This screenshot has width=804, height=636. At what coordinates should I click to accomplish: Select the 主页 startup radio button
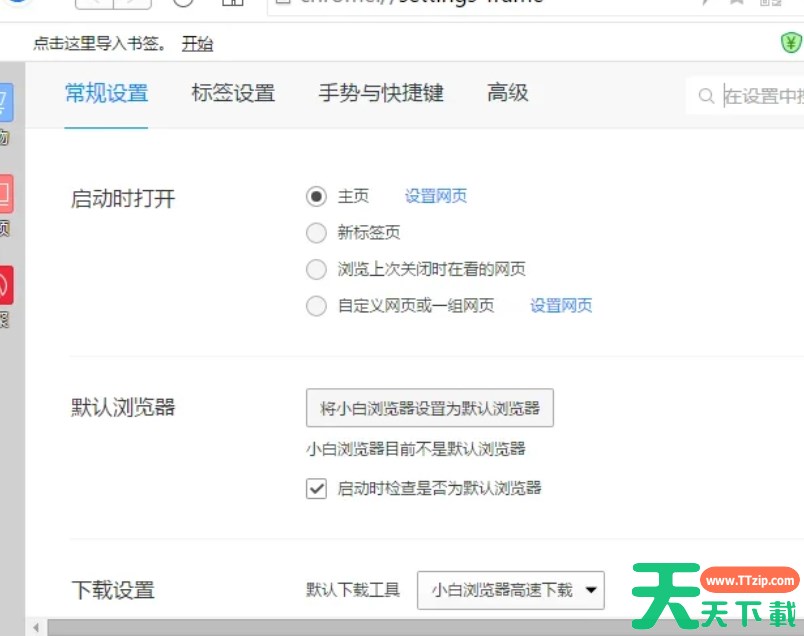[316, 196]
